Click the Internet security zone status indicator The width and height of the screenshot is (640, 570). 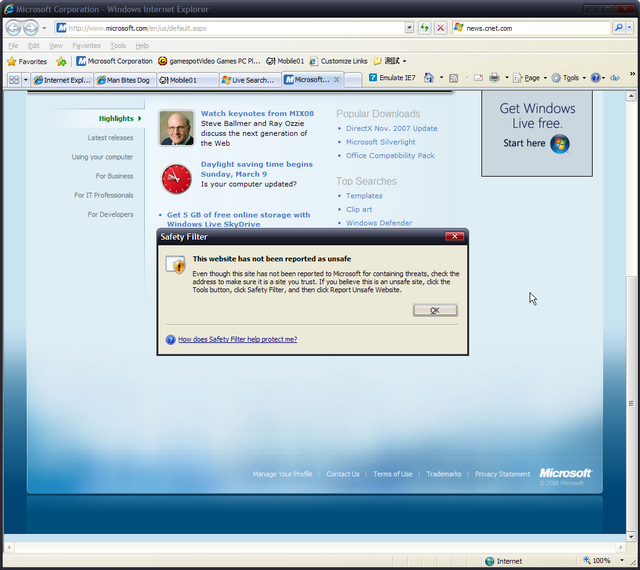tap(503, 561)
